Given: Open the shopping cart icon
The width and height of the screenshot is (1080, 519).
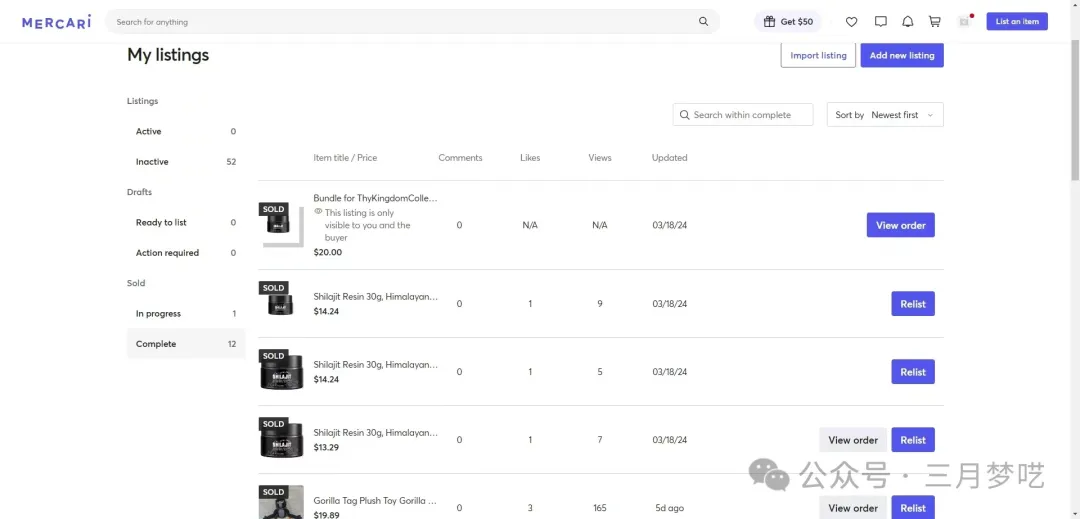Looking at the screenshot, I should click(935, 21).
